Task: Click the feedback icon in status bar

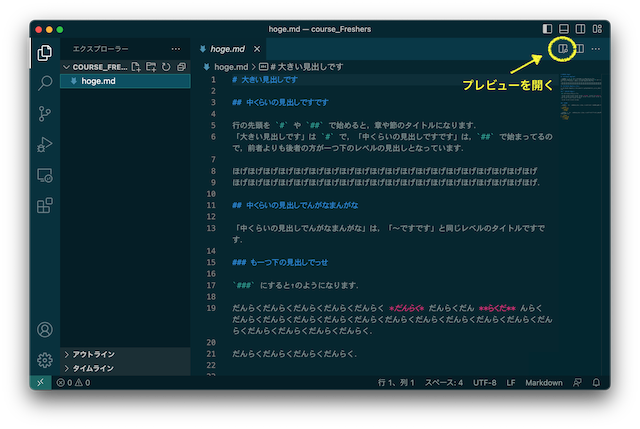Action: click(x=578, y=382)
